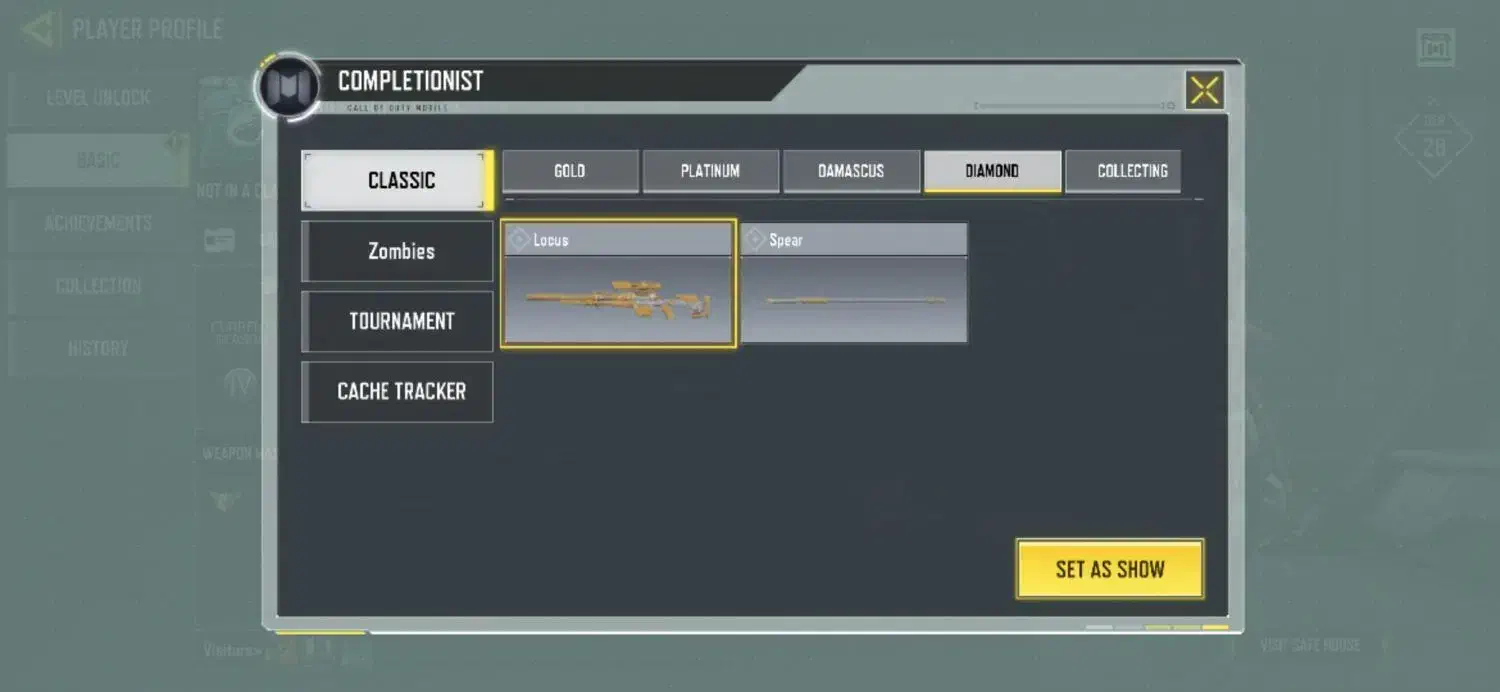Click the Completionist title text

click(x=410, y=81)
